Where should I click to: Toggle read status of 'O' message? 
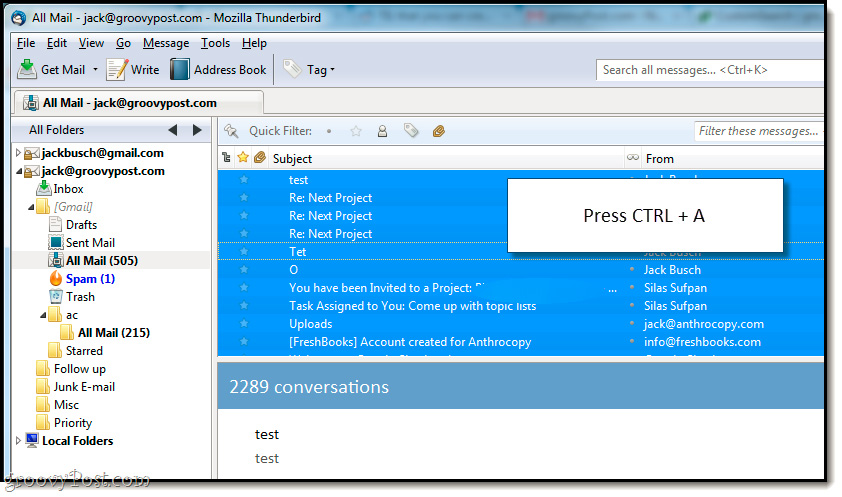click(x=632, y=269)
